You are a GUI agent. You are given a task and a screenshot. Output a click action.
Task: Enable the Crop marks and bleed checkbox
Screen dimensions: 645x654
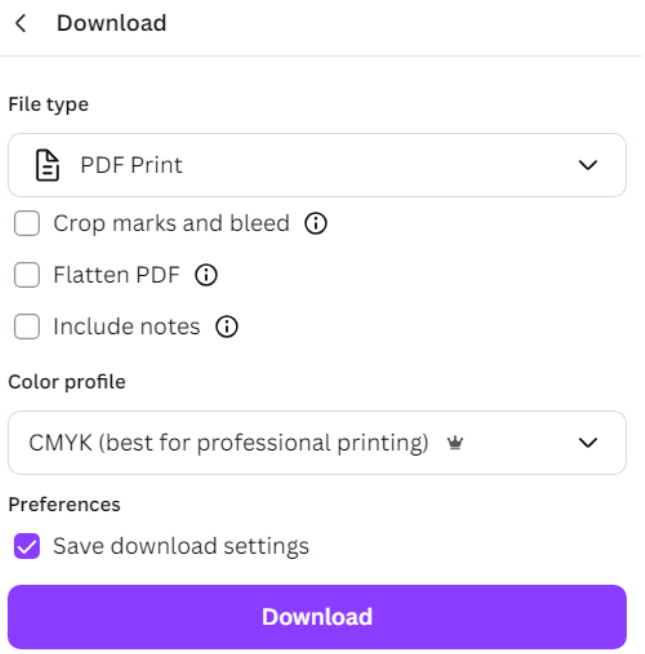click(27, 224)
